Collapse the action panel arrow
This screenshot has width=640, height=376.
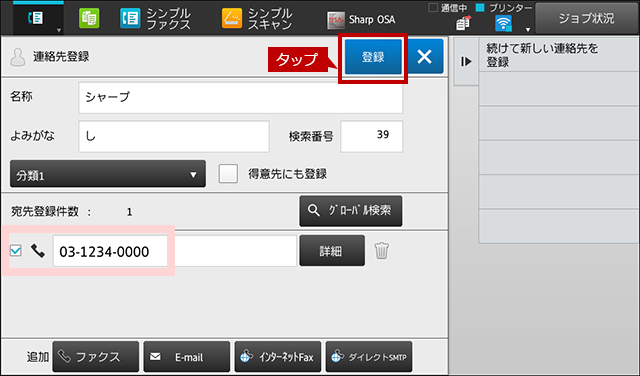tap(466, 61)
